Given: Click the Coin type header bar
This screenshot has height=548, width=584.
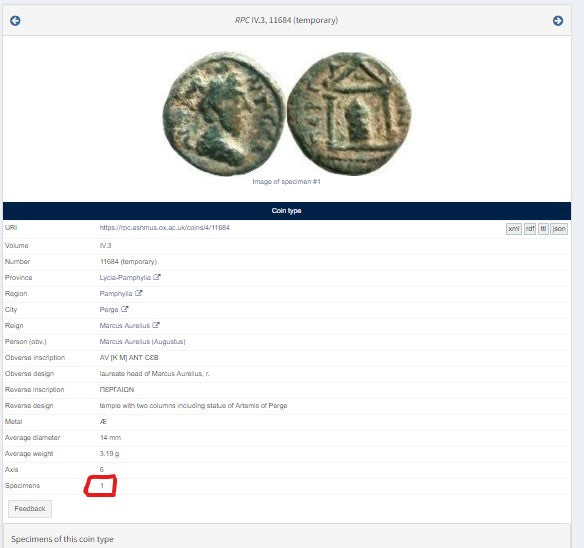Looking at the screenshot, I should click(x=287, y=211).
